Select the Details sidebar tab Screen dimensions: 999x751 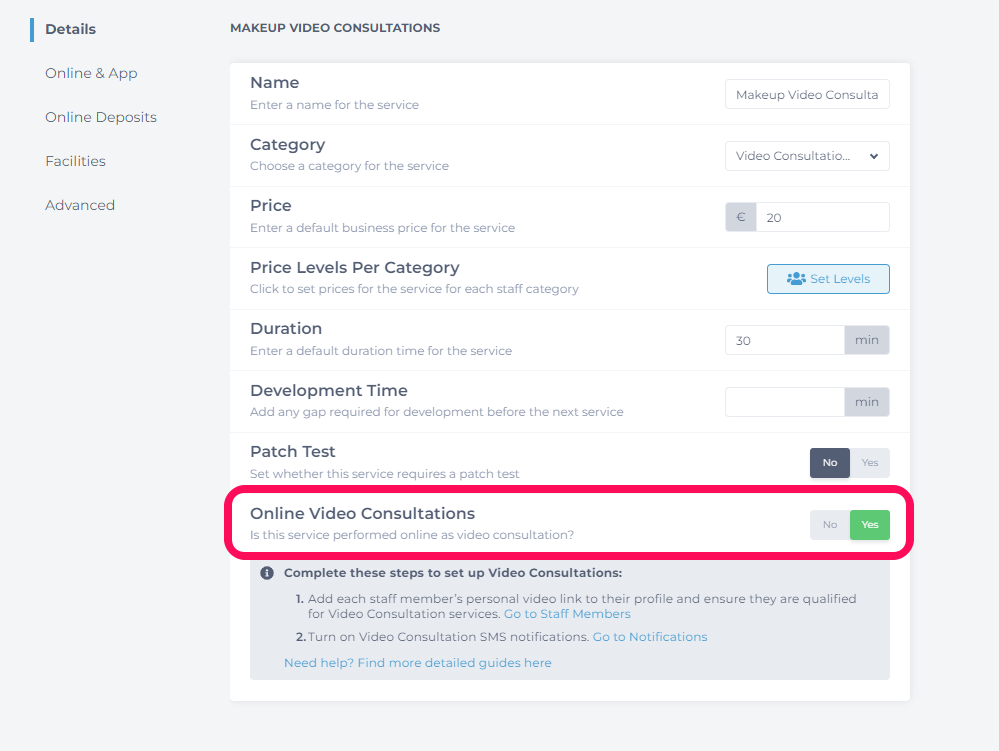70,29
